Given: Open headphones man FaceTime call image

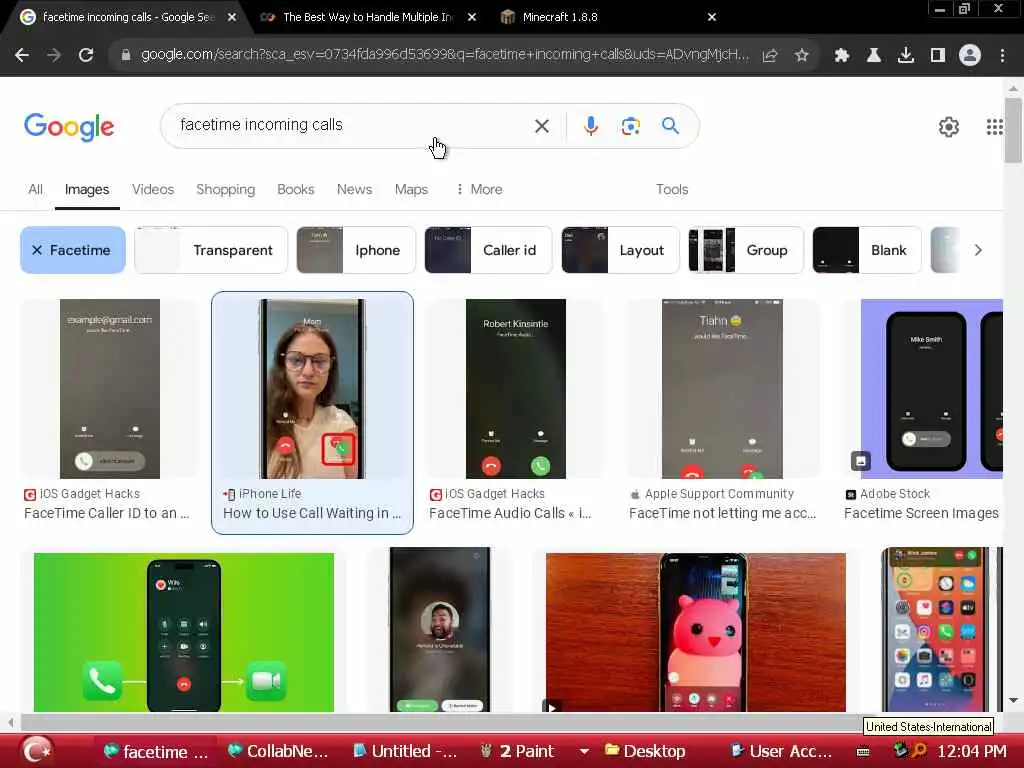Looking at the screenshot, I should click(x=440, y=630).
